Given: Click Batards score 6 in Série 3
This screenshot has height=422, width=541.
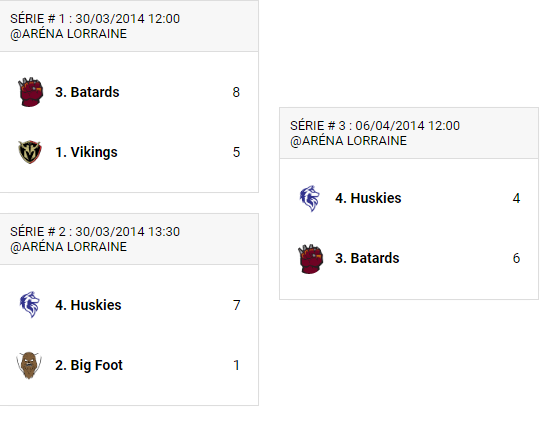Looking at the screenshot, I should 517,258.
